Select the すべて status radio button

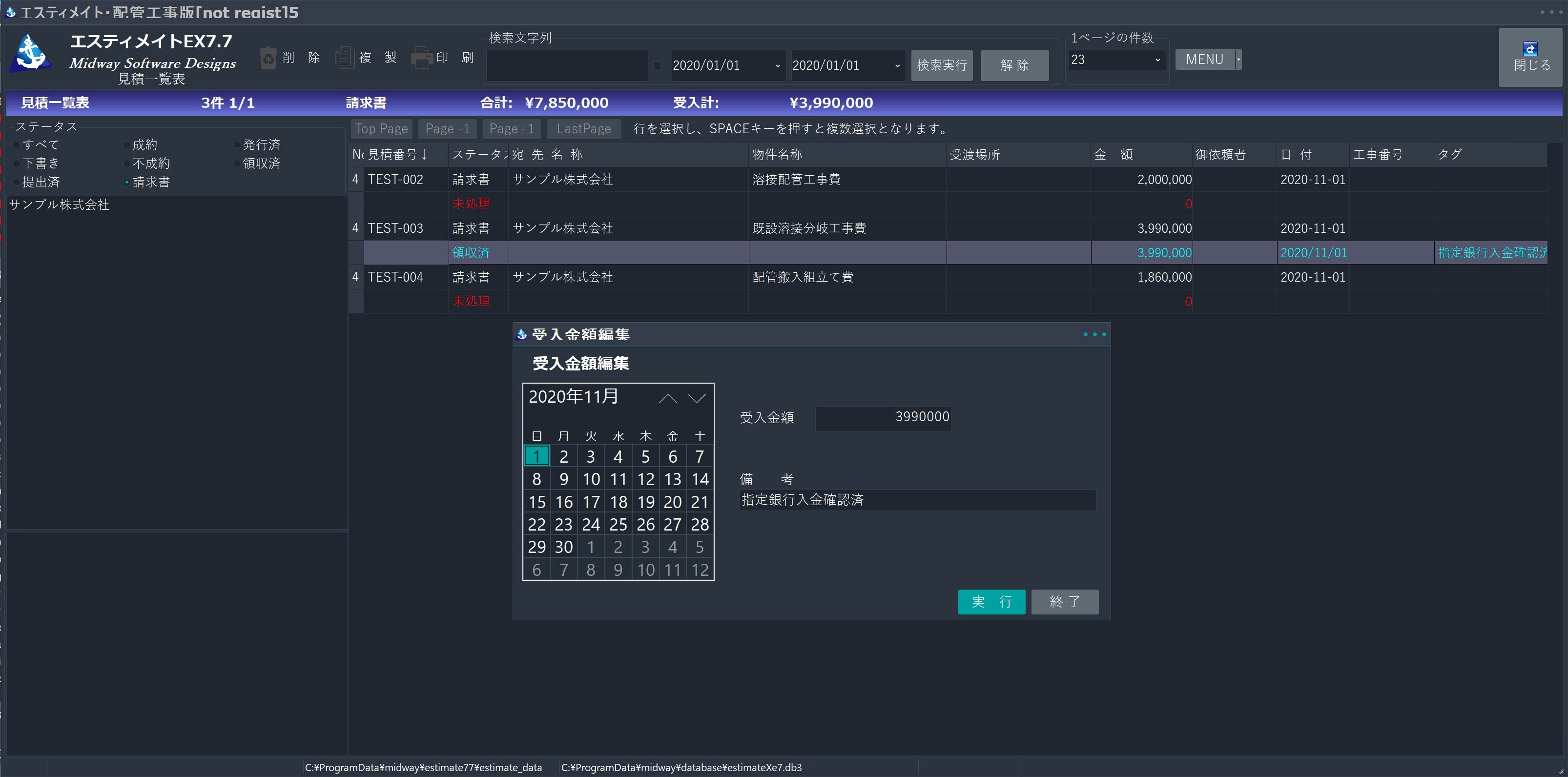tap(18, 145)
